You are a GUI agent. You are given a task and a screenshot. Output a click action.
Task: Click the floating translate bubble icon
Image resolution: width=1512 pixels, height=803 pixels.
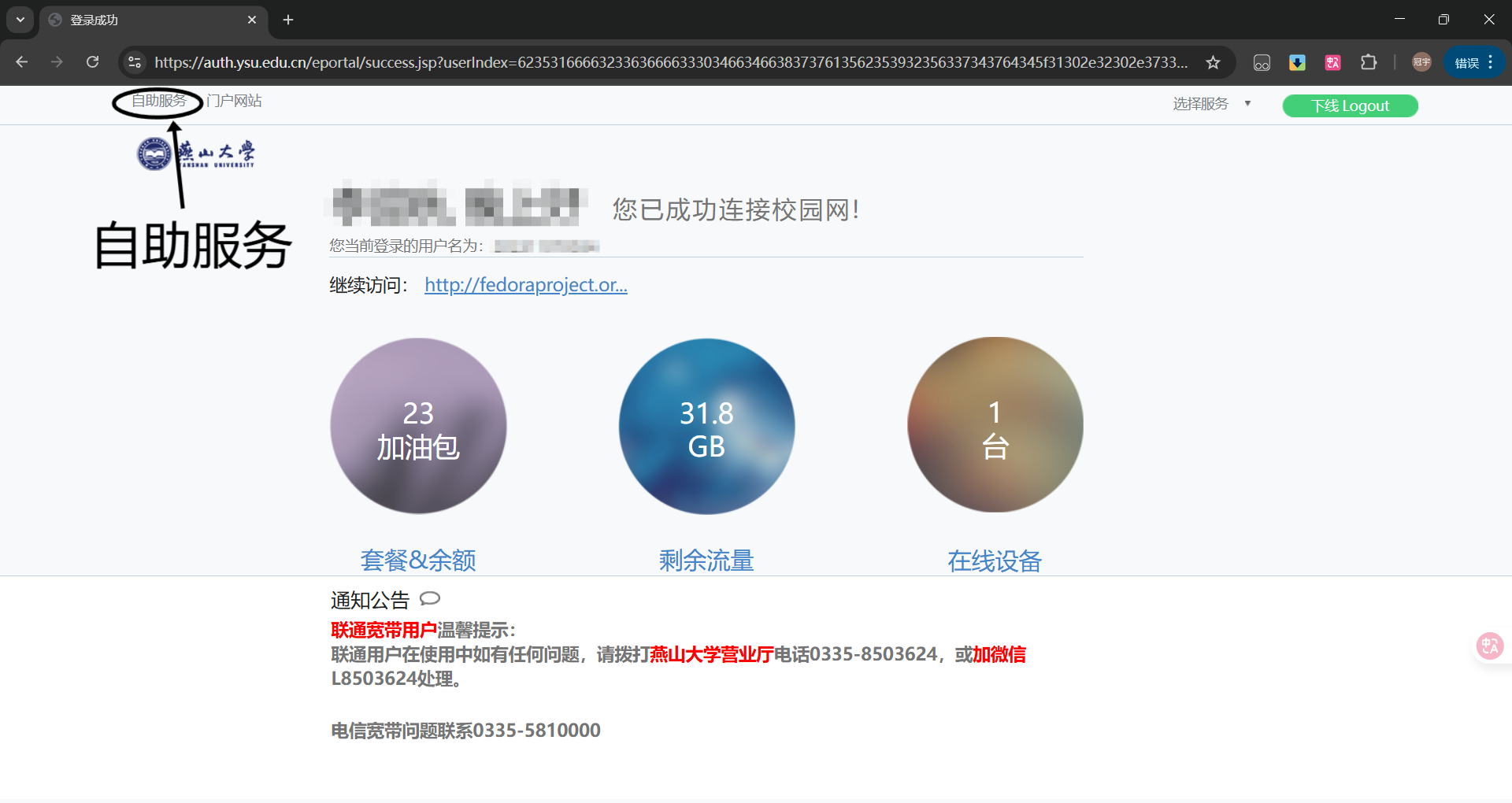click(1489, 646)
